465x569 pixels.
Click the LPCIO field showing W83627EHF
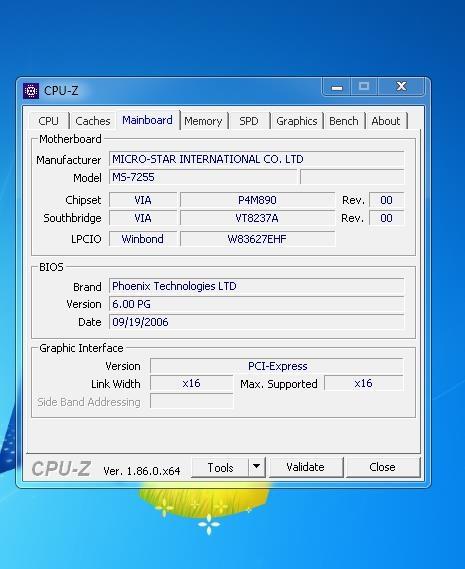pos(257,239)
